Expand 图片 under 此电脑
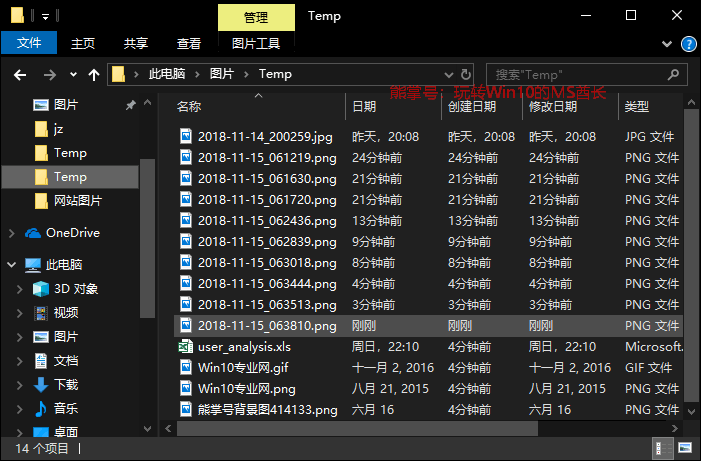701x461 pixels. click(x=20, y=337)
